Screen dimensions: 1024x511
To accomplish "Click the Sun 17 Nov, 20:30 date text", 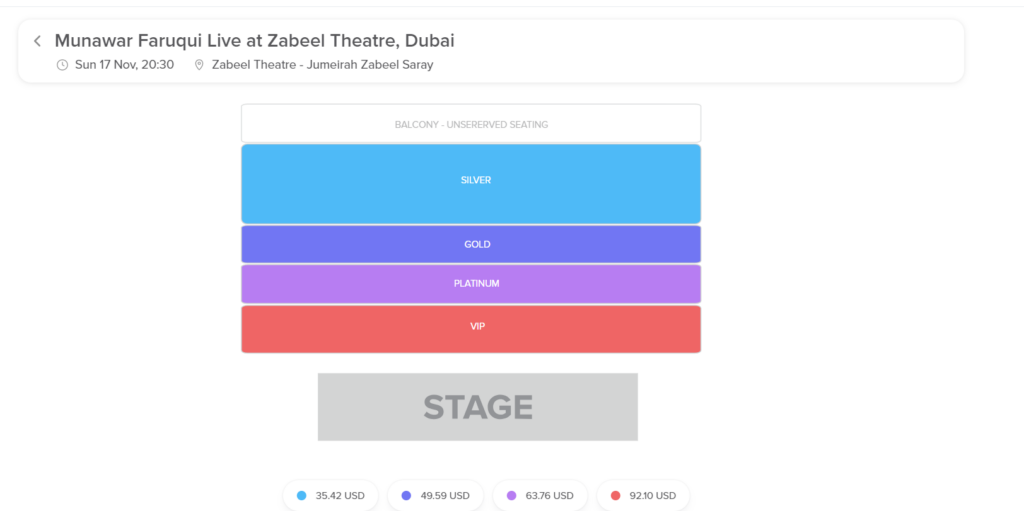I will point(124,65).
